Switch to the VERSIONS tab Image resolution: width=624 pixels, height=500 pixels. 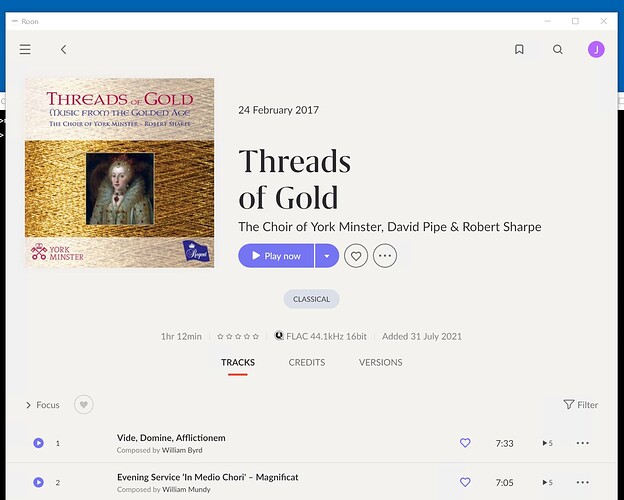pos(380,362)
